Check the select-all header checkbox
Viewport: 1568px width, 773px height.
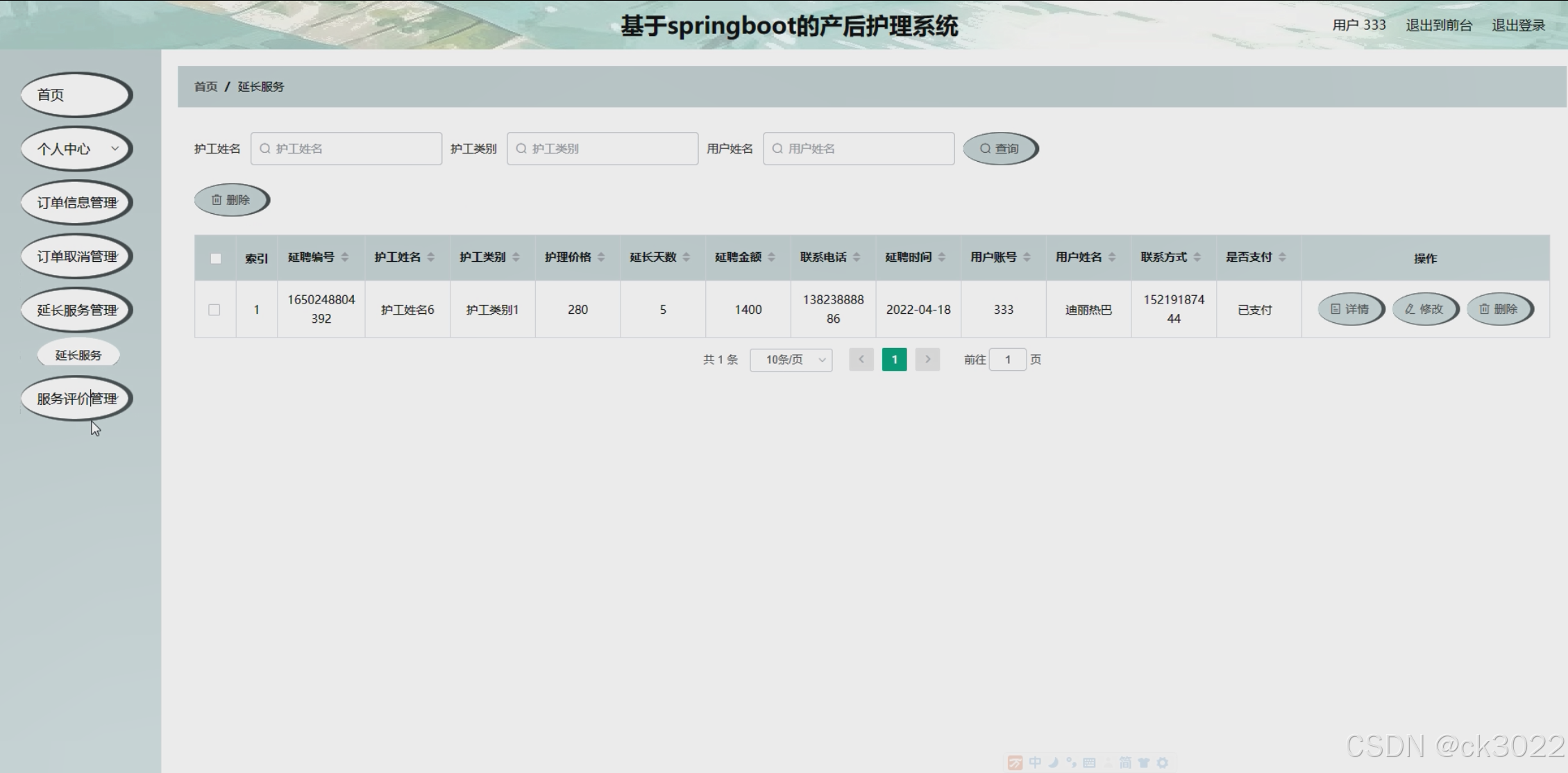[216, 258]
